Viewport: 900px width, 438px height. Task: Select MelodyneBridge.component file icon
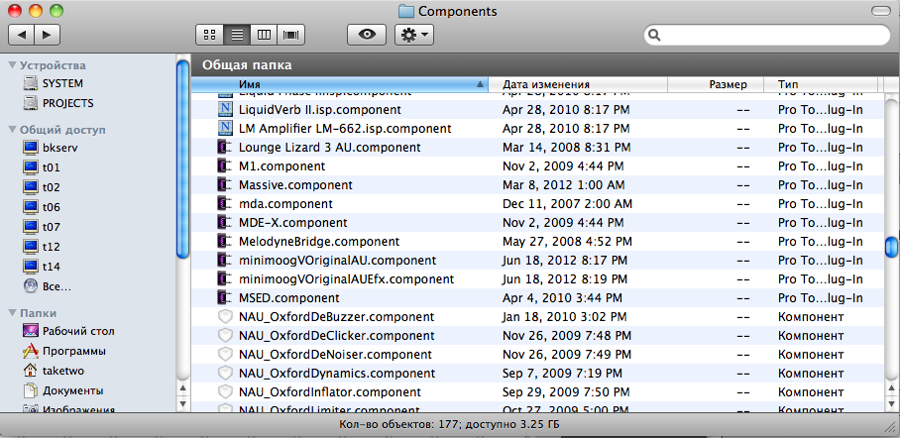(225, 242)
